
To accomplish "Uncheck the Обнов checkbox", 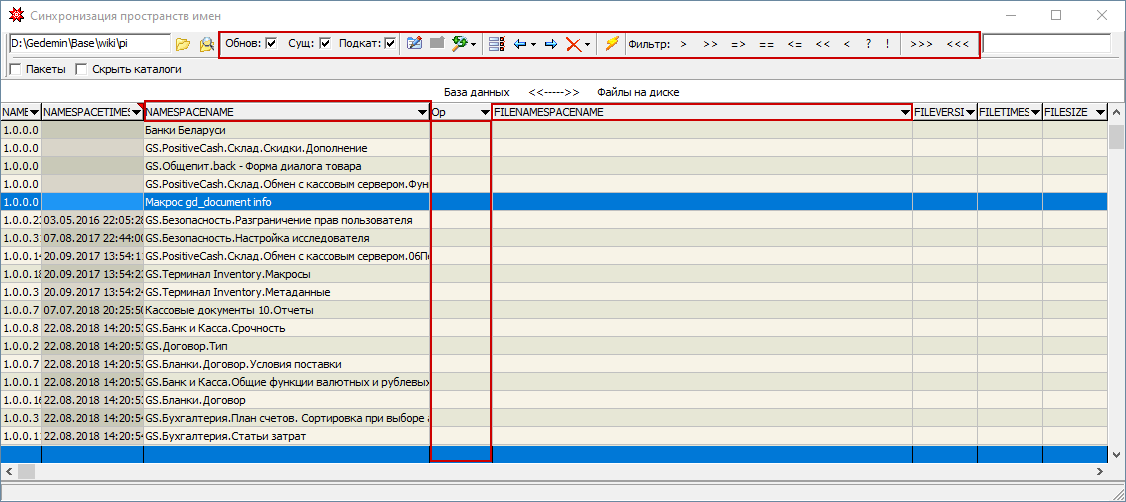I will [271, 44].
